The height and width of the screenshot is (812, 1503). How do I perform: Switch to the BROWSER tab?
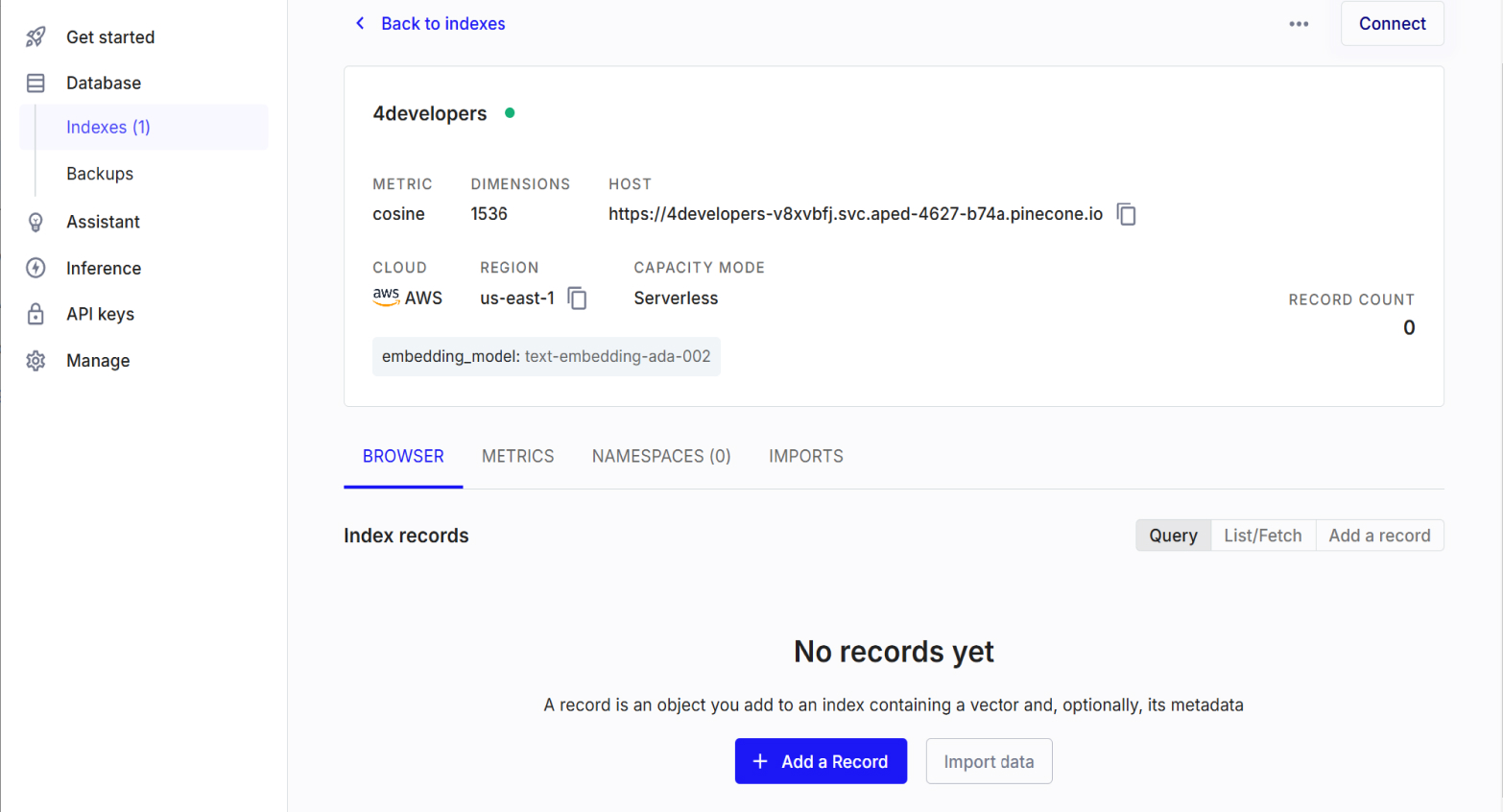pos(403,456)
